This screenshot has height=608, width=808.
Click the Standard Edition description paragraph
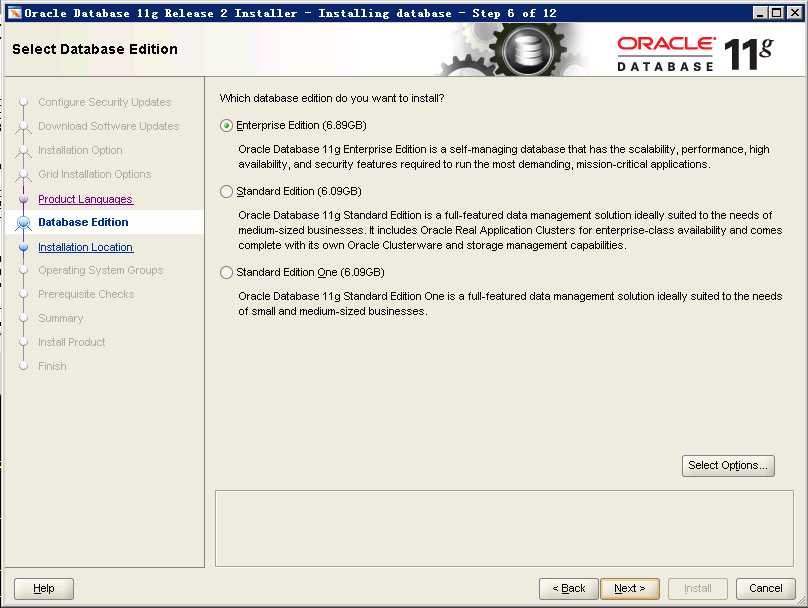[510, 230]
